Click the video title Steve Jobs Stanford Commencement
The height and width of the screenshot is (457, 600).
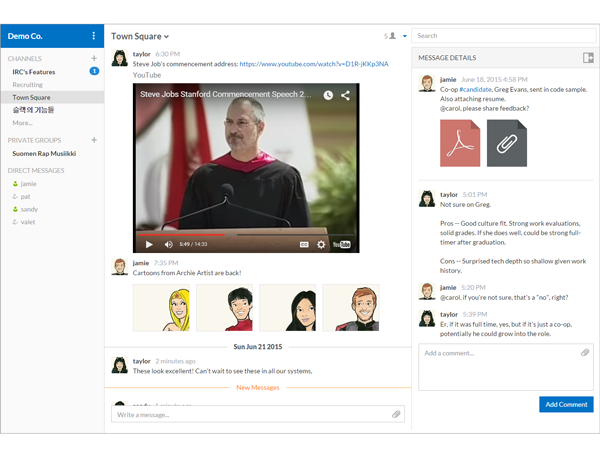click(x=226, y=94)
